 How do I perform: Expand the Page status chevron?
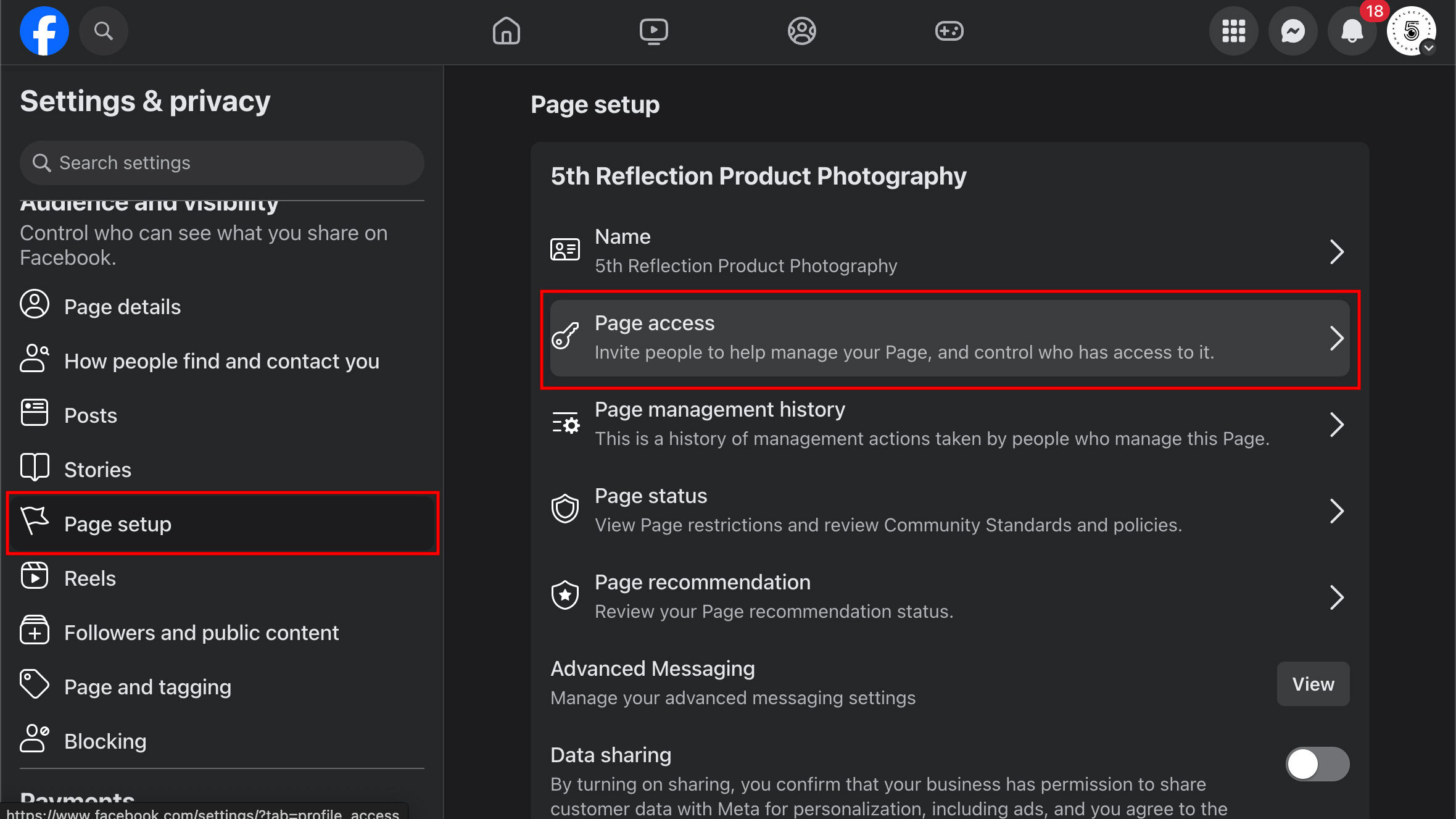[1336, 511]
